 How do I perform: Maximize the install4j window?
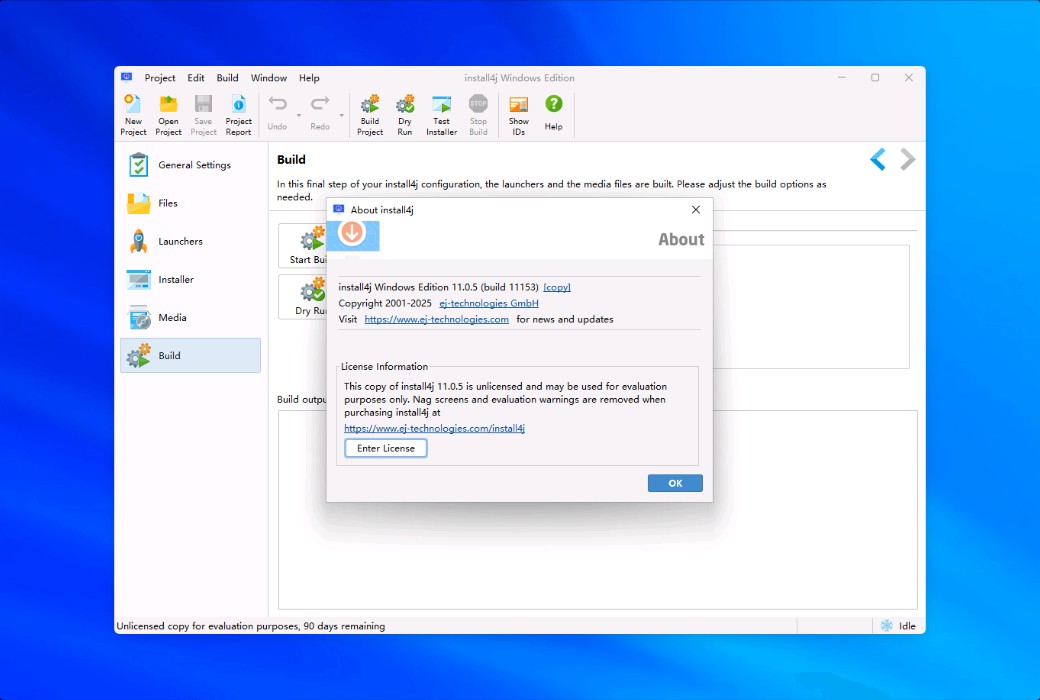pyautogui.click(x=875, y=78)
